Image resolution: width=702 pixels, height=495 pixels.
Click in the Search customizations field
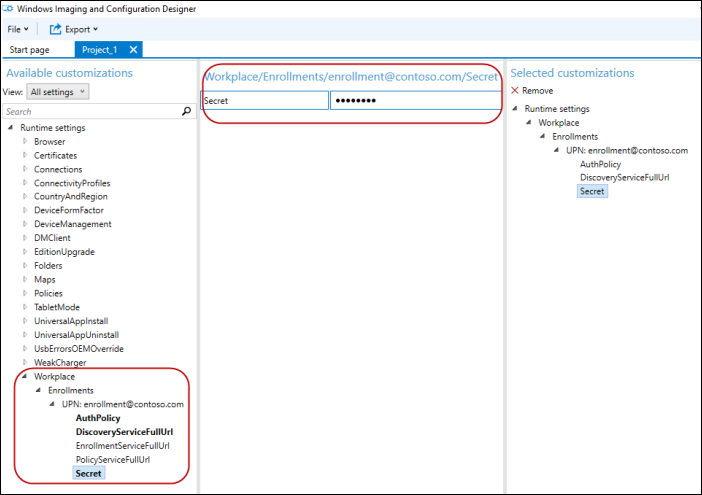[x=90, y=112]
